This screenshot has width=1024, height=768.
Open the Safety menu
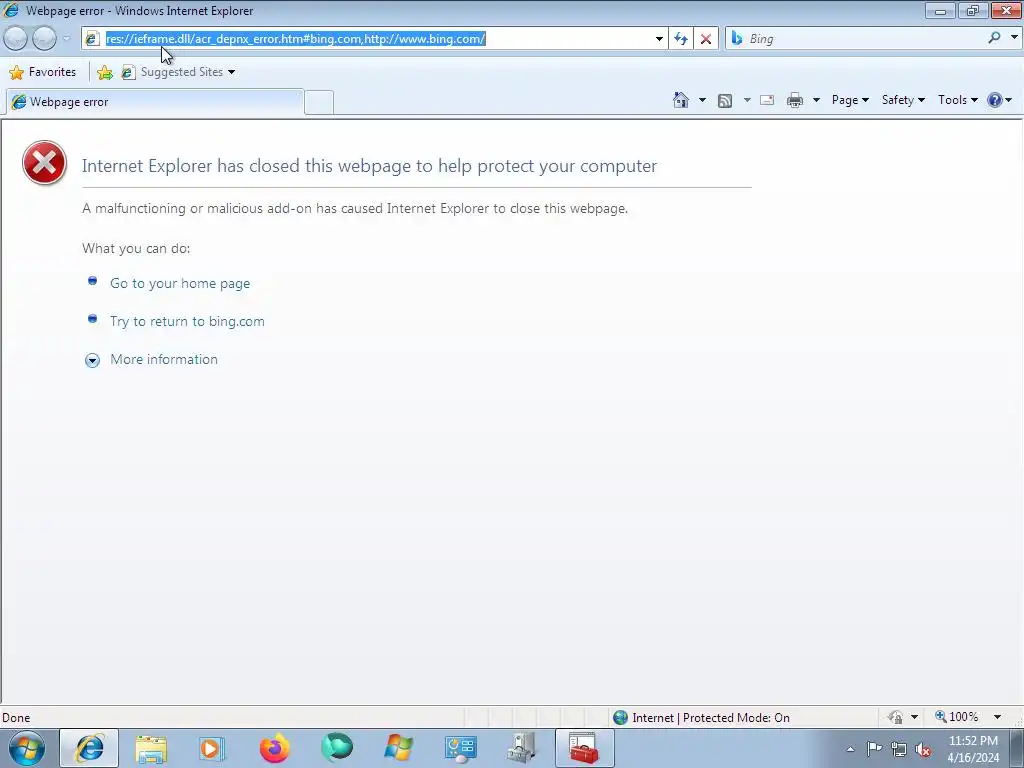click(903, 100)
